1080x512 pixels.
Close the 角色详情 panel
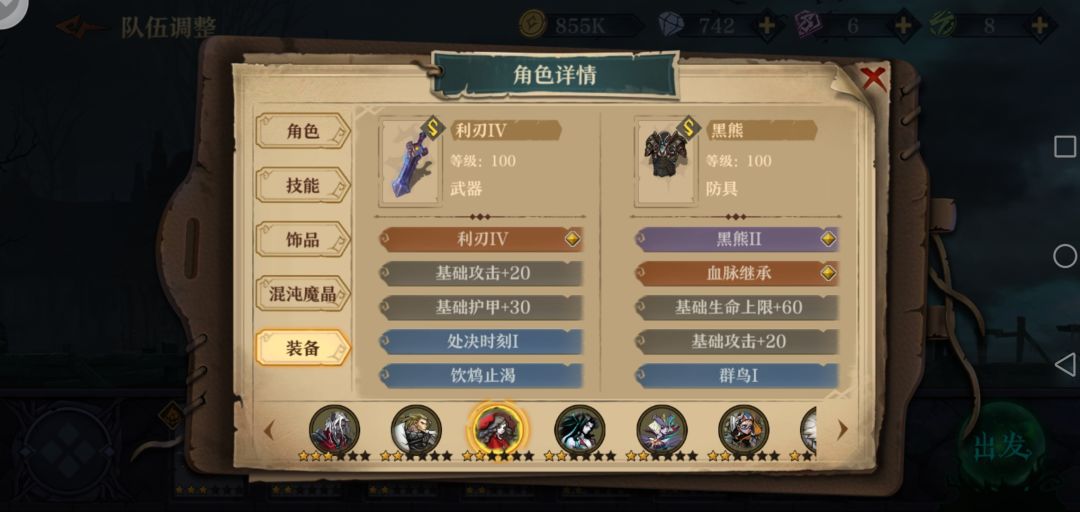pyautogui.click(x=873, y=78)
